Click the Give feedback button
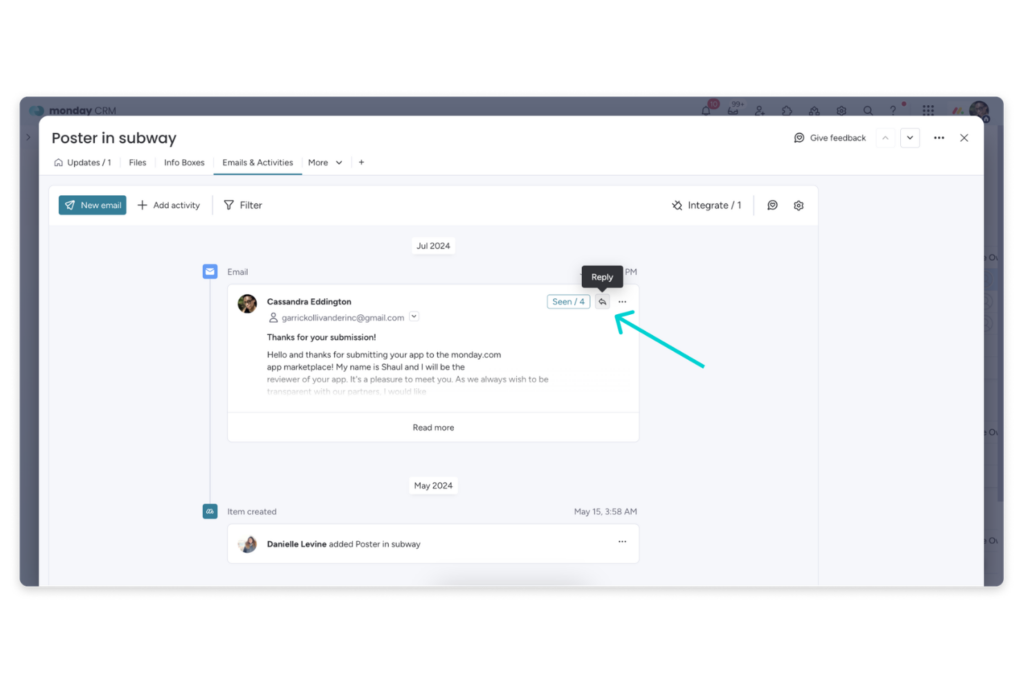1024x683 pixels. [x=830, y=138]
